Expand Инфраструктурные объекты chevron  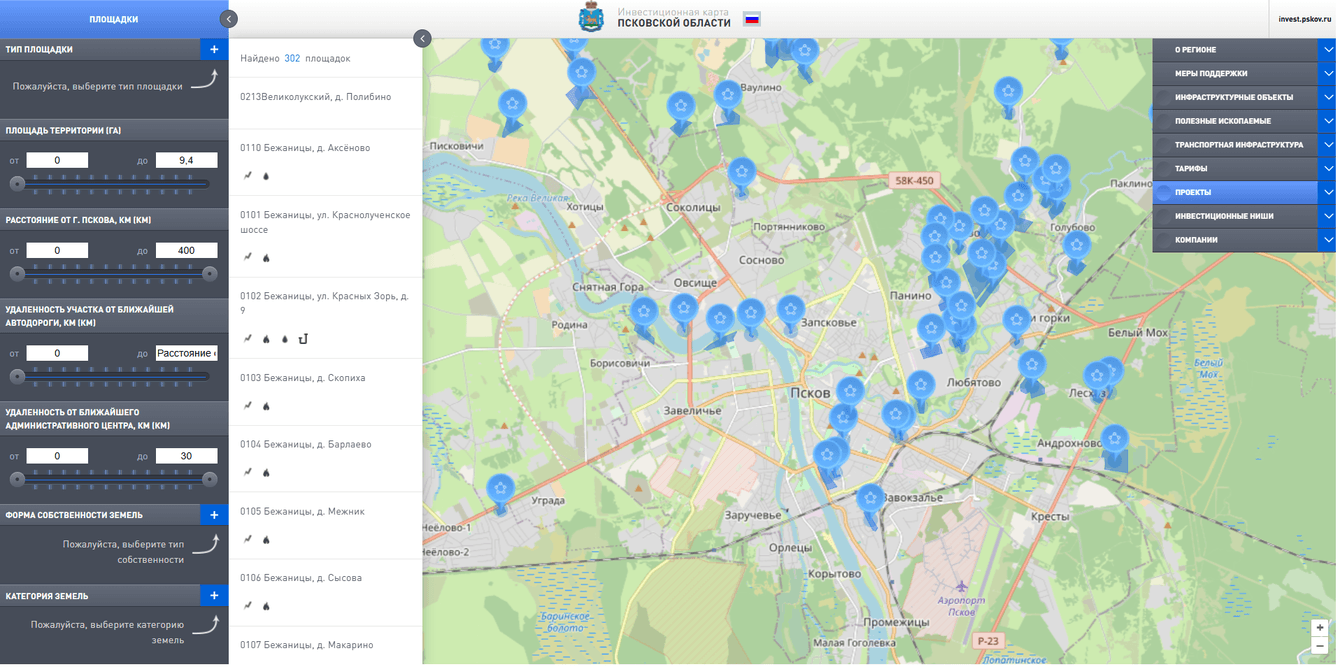click(x=1327, y=97)
